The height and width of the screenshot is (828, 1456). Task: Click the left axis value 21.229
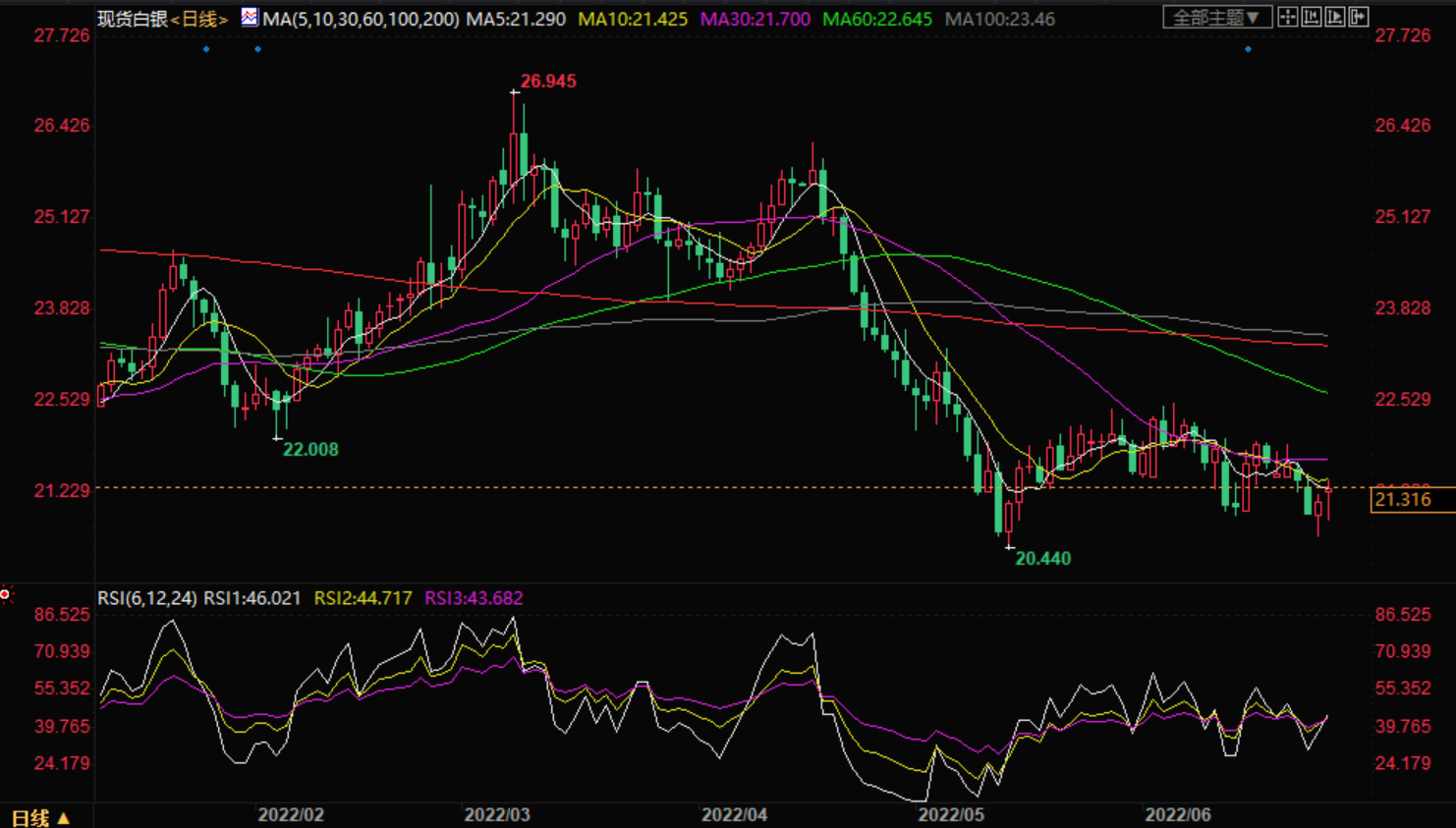pos(62,491)
